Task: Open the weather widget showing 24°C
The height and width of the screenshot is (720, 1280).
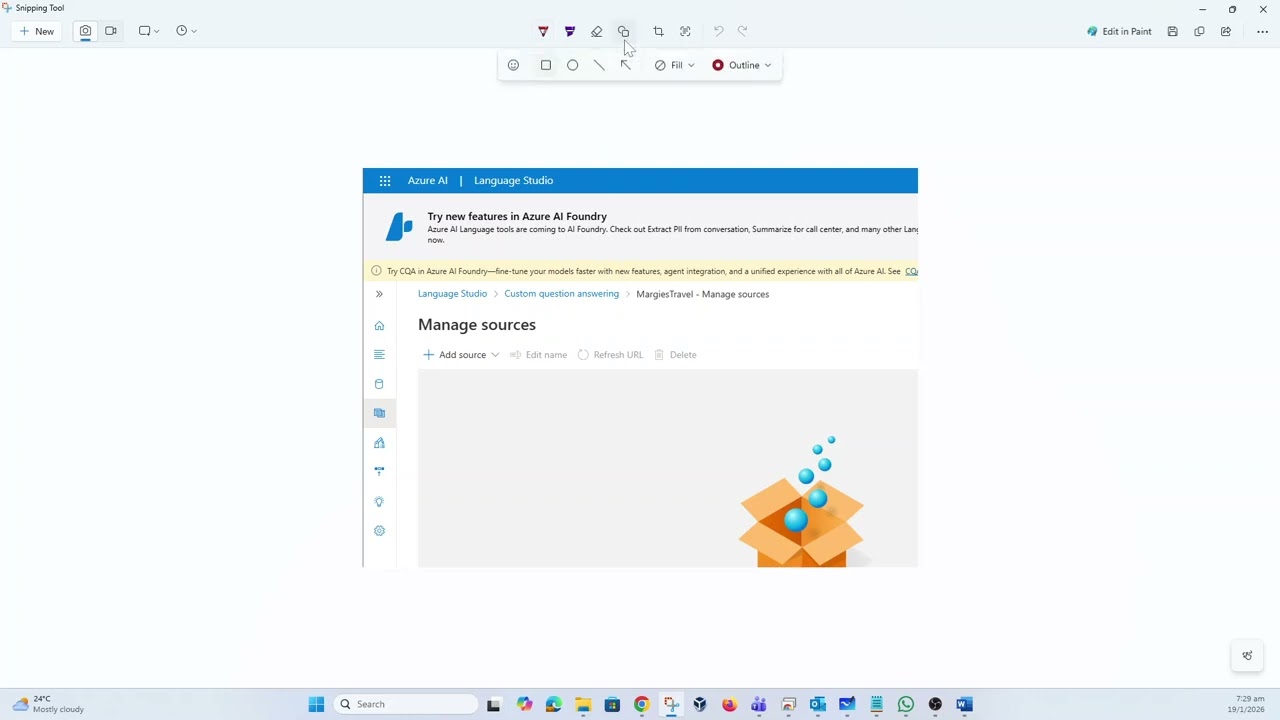Action: (48, 704)
